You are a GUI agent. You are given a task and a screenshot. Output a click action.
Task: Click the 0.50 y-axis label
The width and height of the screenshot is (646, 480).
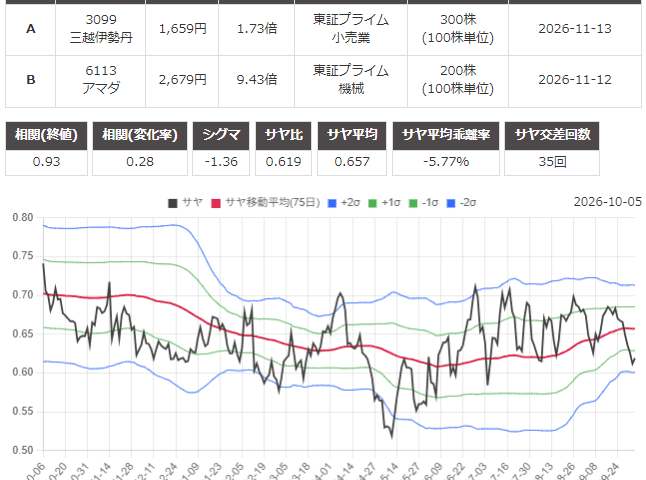click(23, 450)
